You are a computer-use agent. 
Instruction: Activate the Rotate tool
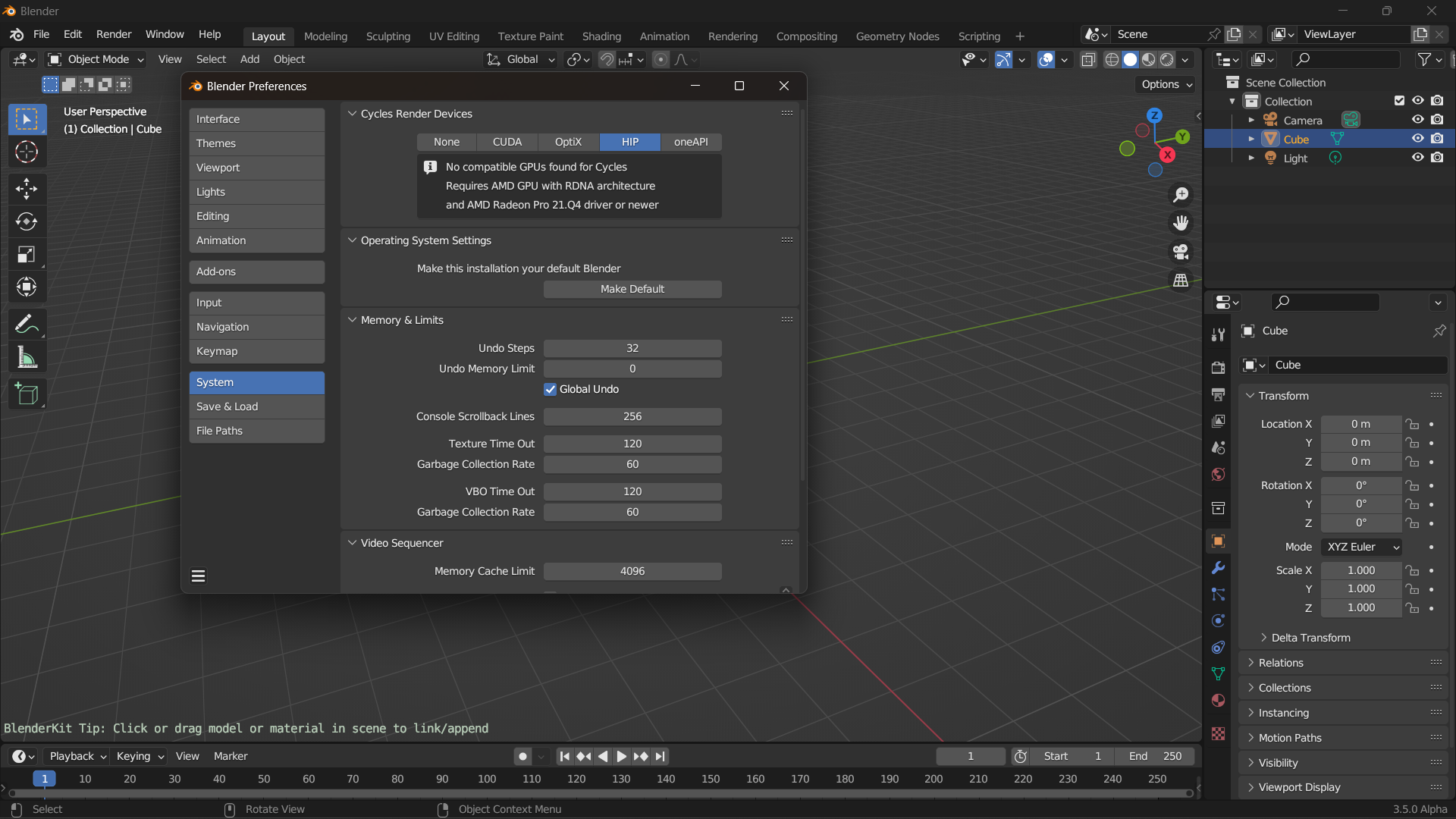27,221
